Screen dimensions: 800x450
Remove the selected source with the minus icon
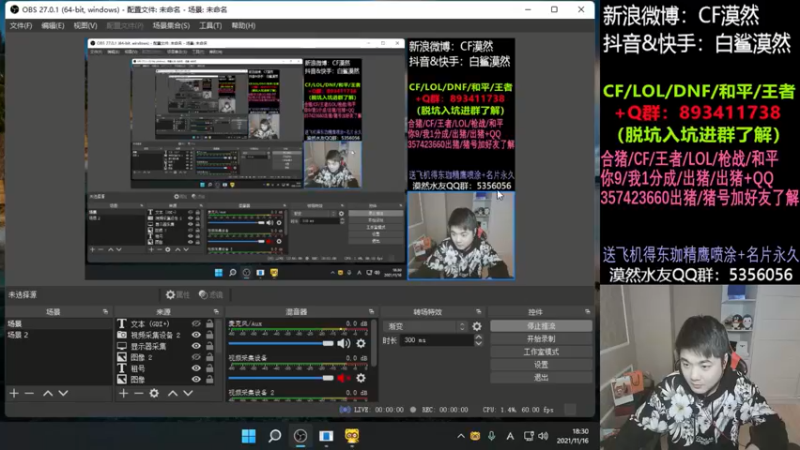click(138, 393)
